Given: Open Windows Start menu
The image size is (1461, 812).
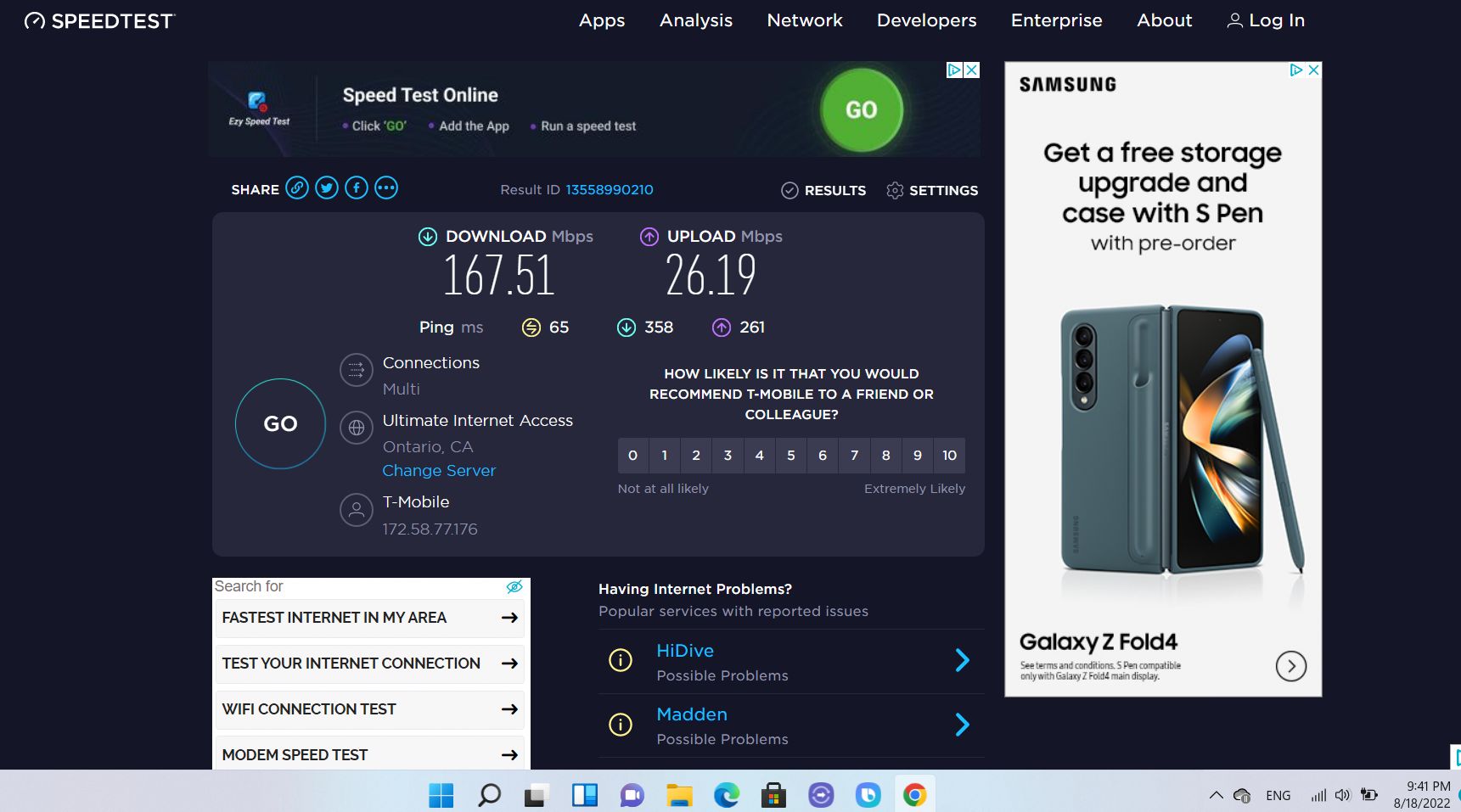Looking at the screenshot, I should tap(441, 795).
